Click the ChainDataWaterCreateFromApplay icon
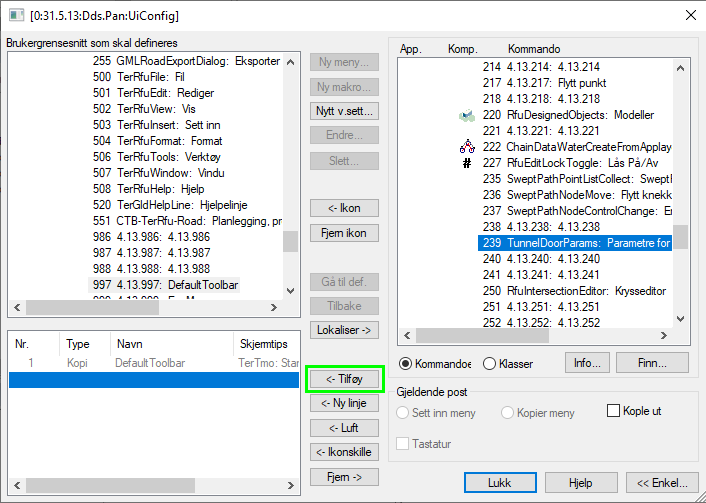706x503 pixels. tap(466, 147)
